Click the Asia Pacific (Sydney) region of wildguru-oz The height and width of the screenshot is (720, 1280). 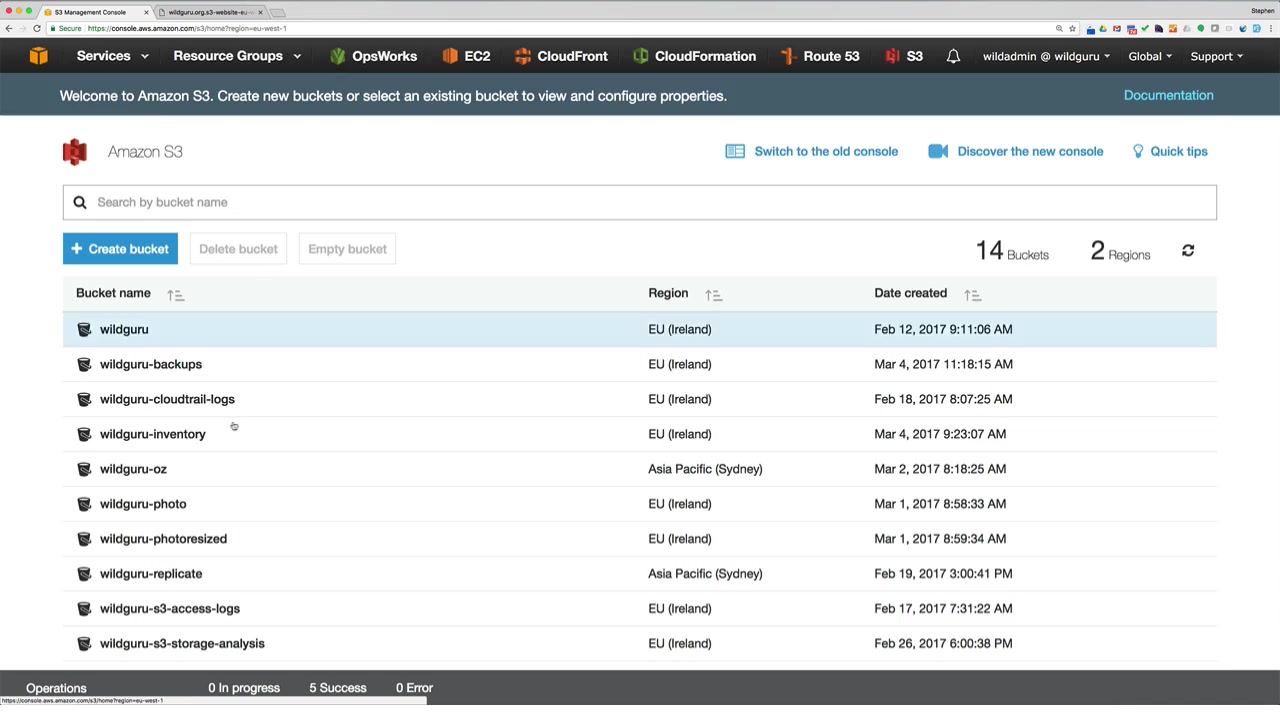tap(705, 469)
